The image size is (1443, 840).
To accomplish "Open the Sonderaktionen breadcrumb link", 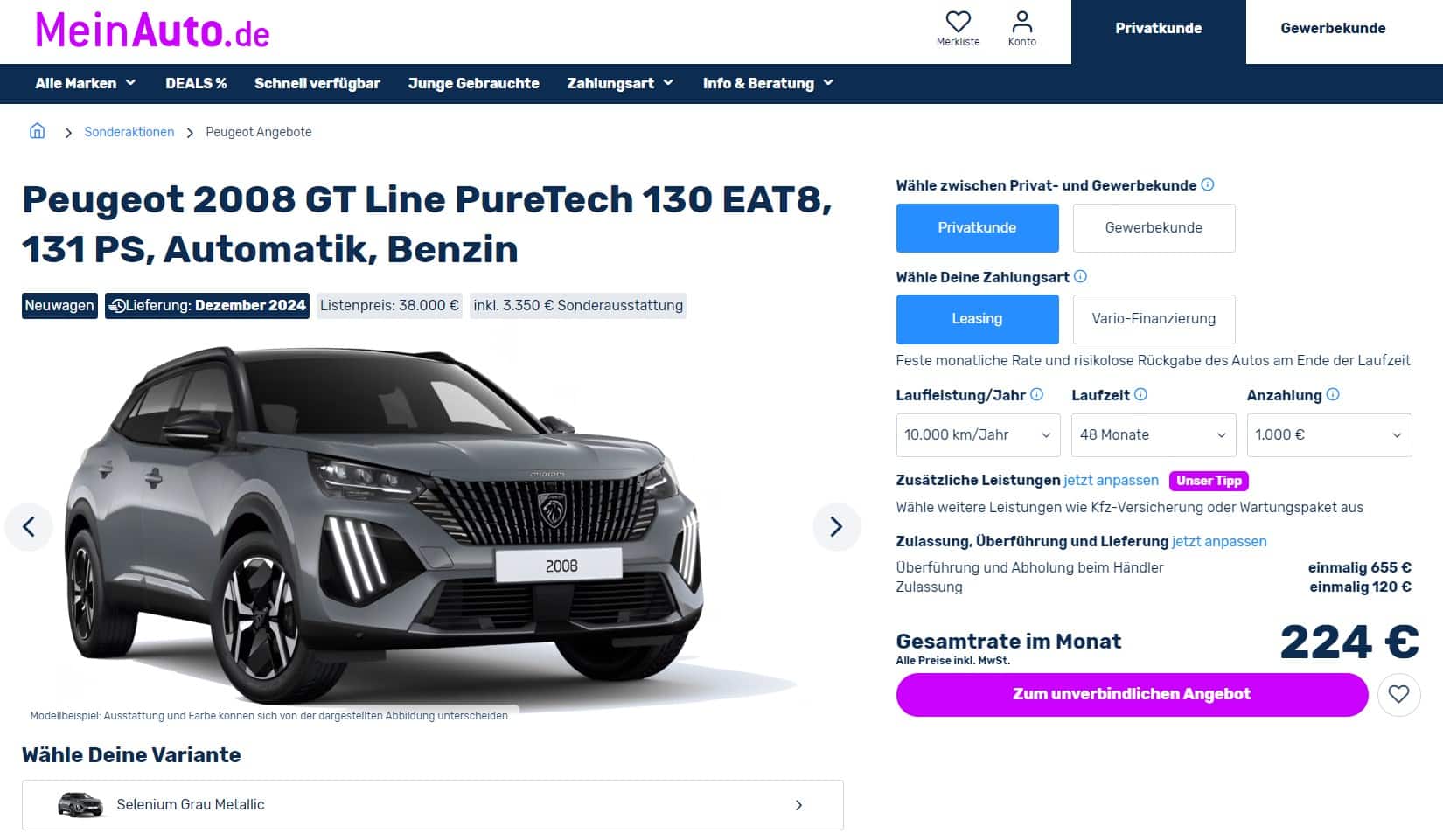I will pyautogui.click(x=129, y=132).
